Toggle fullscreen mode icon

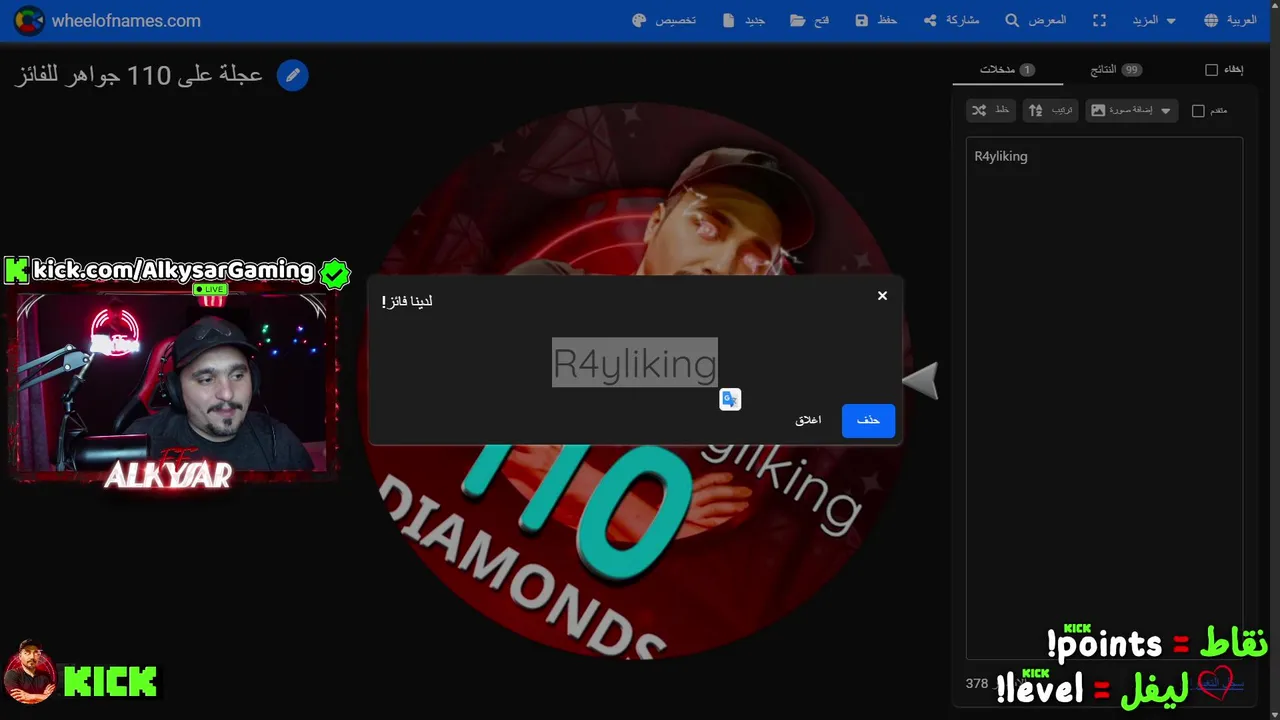pos(1099,20)
